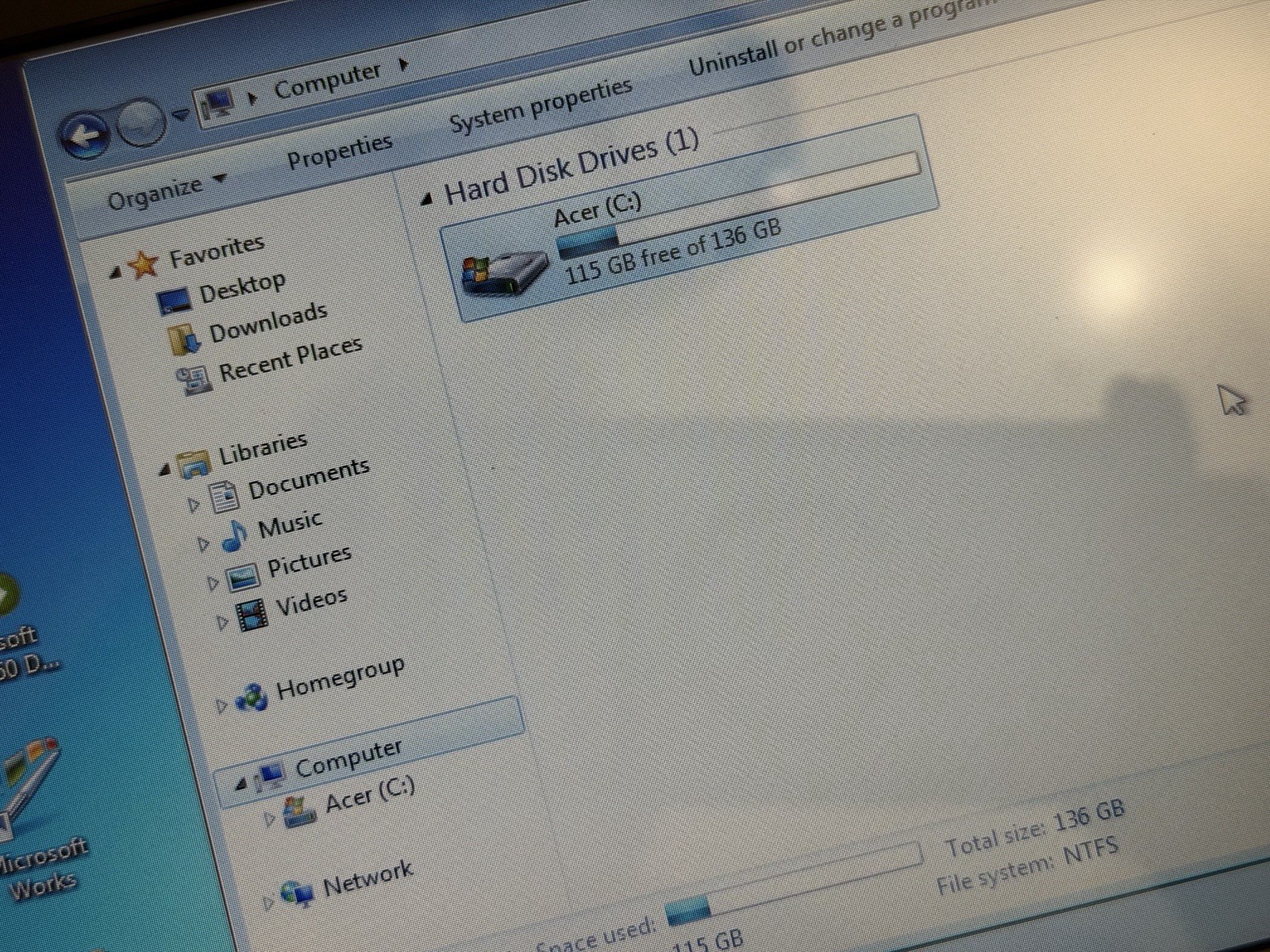The width and height of the screenshot is (1270, 952).
Task: Click the Forward navigation arrow button
Action: (141, 124)
